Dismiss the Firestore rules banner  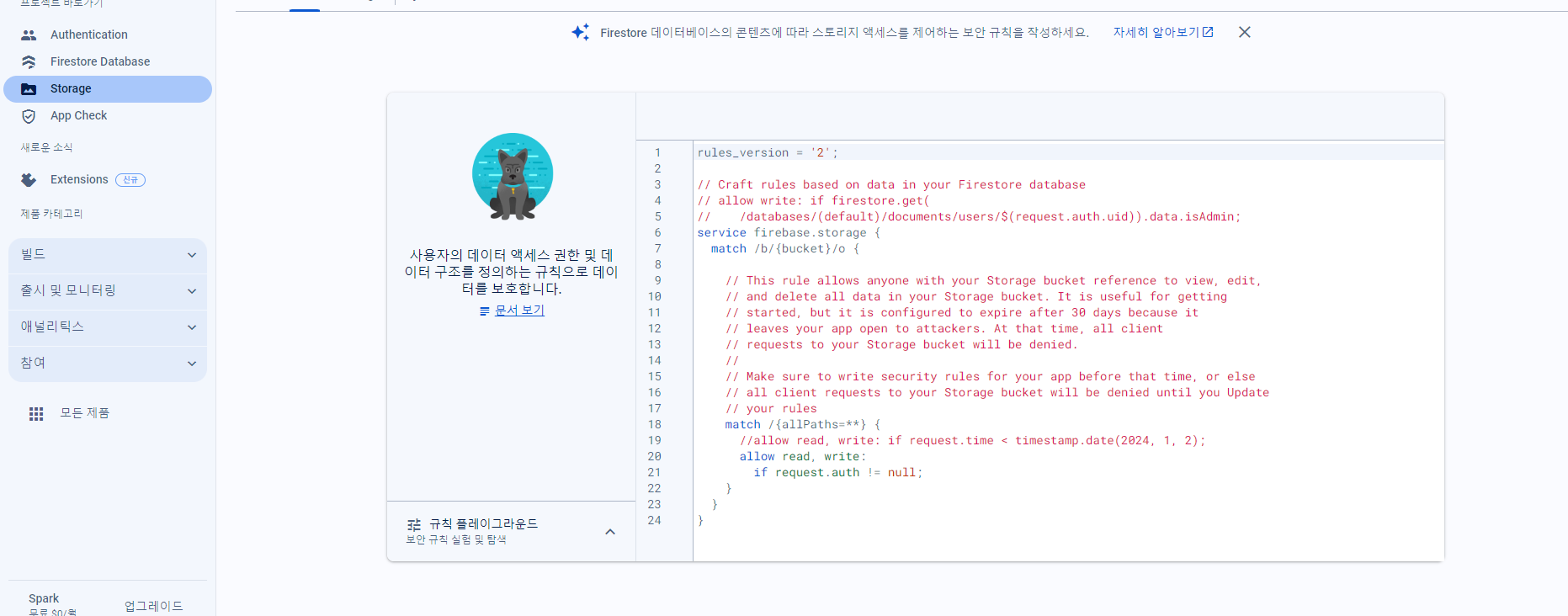(1245, 32)
